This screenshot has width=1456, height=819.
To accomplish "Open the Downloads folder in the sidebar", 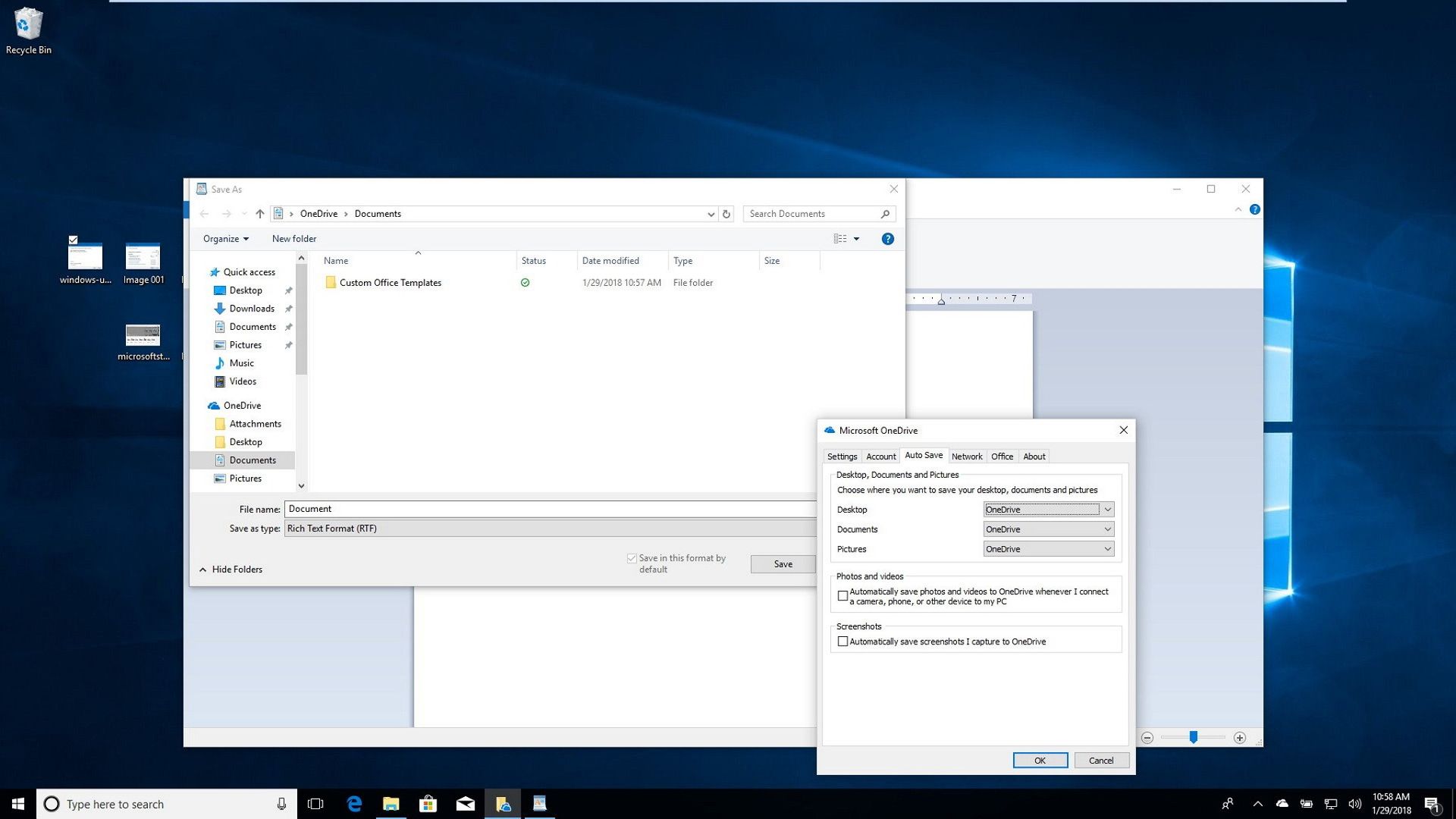I will pos(251,309).
